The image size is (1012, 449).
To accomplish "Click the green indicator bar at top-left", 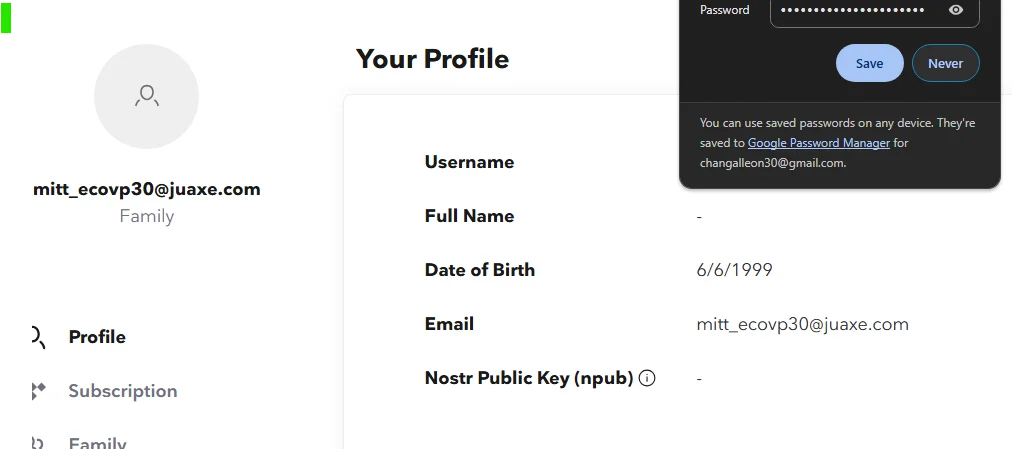I will click(x=6, y=17).
